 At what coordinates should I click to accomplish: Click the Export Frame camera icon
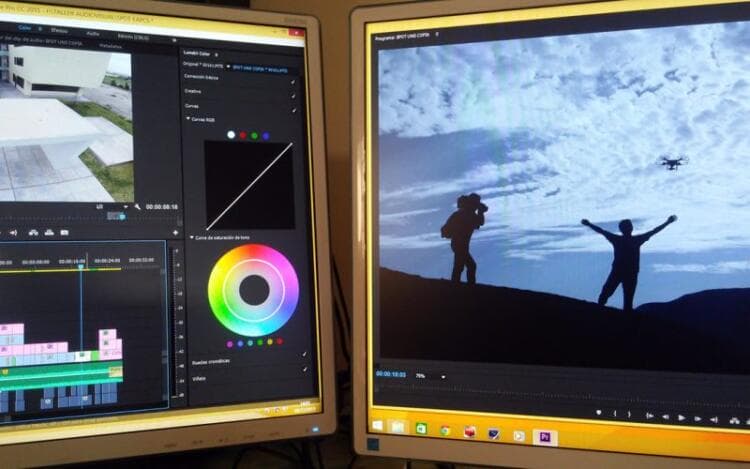(65, 233)
